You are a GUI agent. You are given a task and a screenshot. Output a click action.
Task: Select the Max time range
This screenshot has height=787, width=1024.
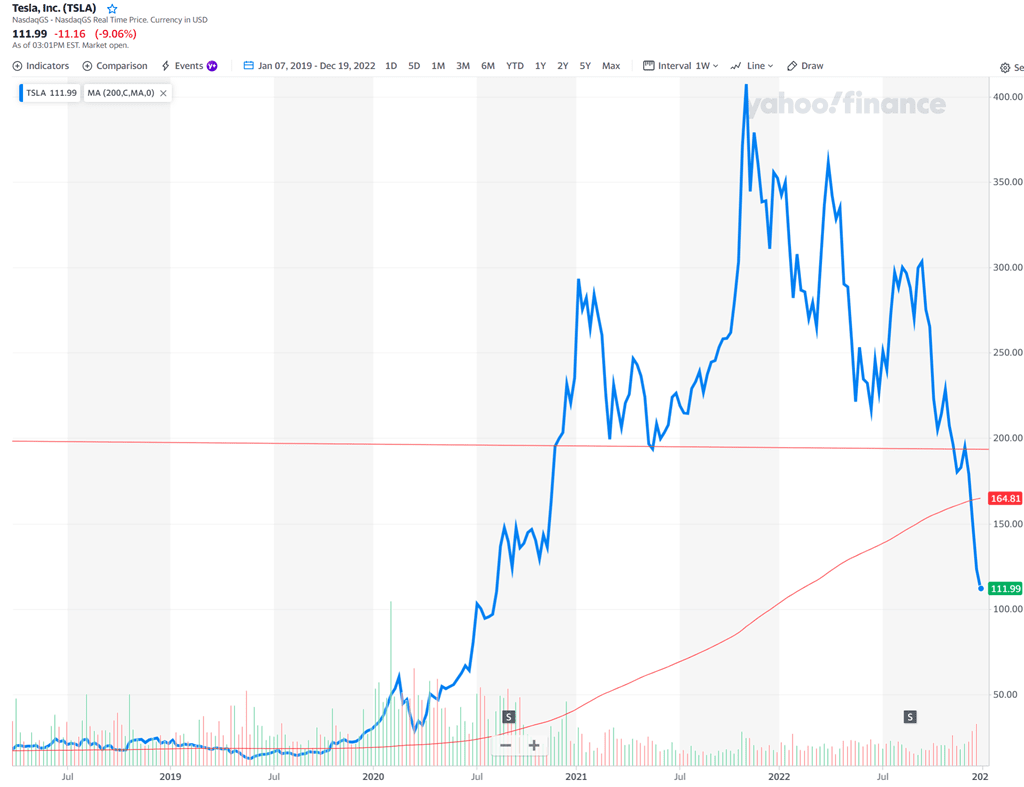tap(610, 66)
